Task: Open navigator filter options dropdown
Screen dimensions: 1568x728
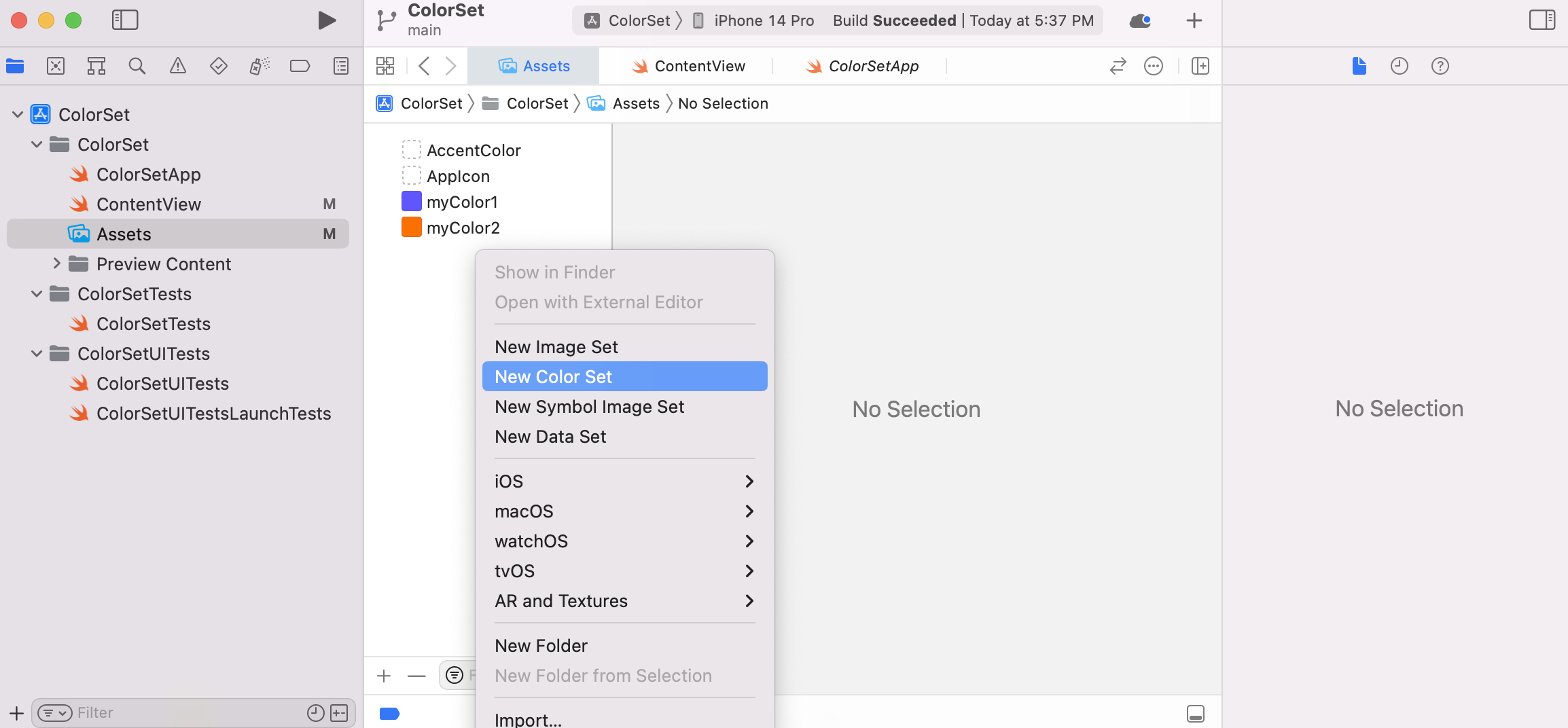Action: pyautogui.click(x=55, y=713)
